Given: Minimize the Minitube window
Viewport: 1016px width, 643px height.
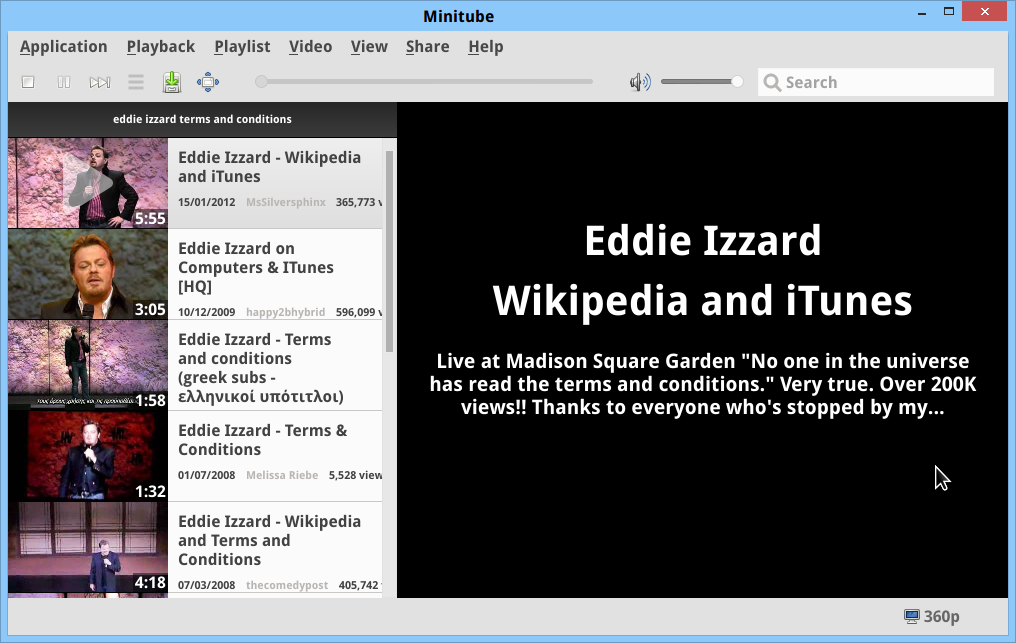Looking at the screenshot, I should 922,13.
